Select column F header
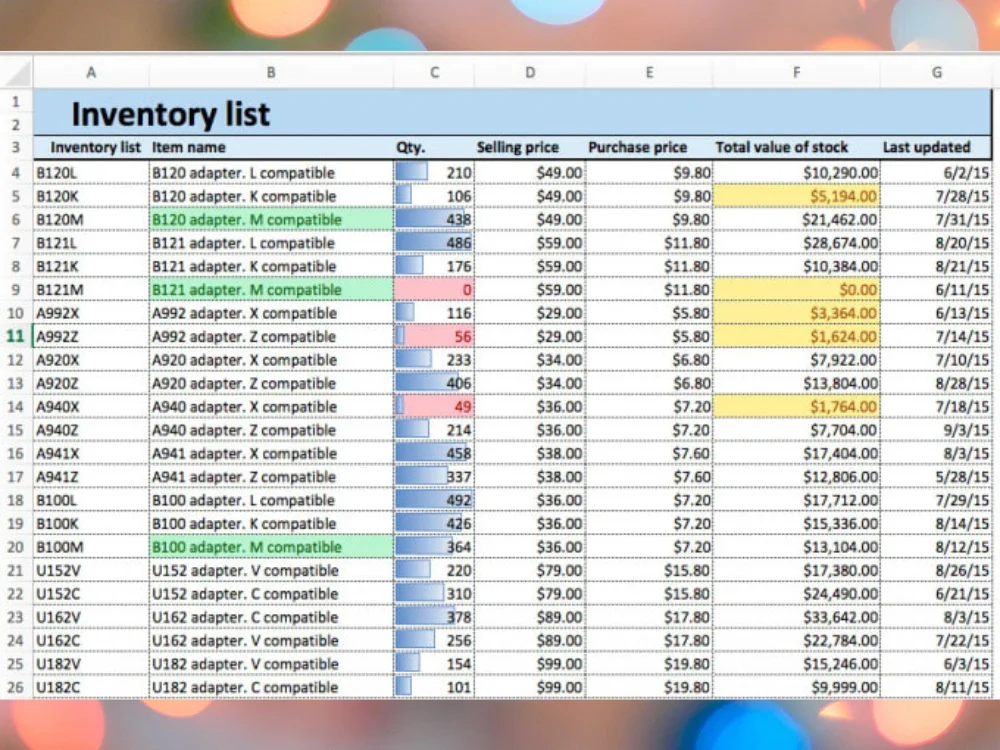This screenshot has width=1000, height=750. [796, 72]
